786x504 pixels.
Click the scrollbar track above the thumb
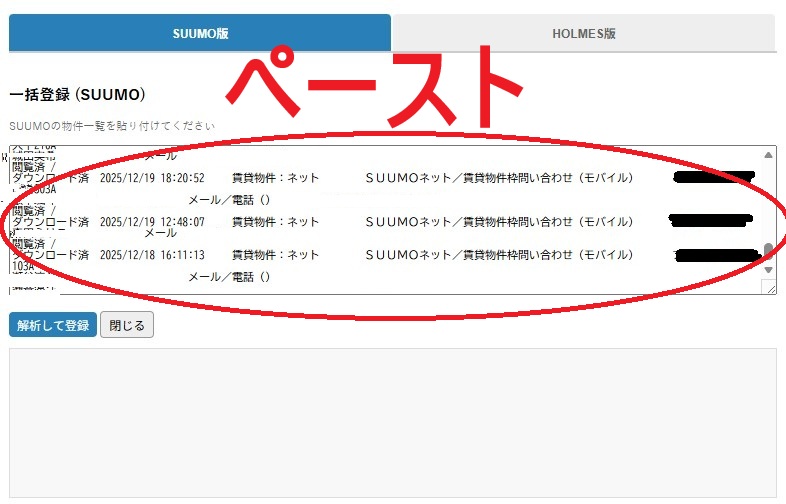point(768,200)
